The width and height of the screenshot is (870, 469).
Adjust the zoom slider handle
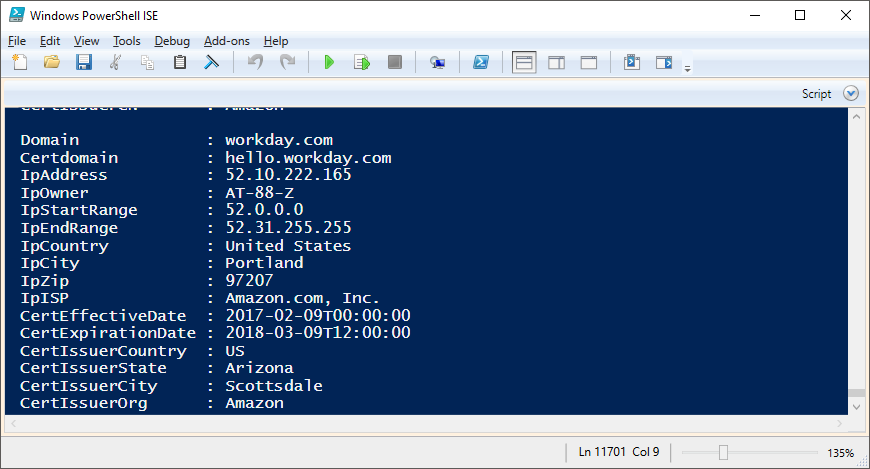[x=723, y=453]
